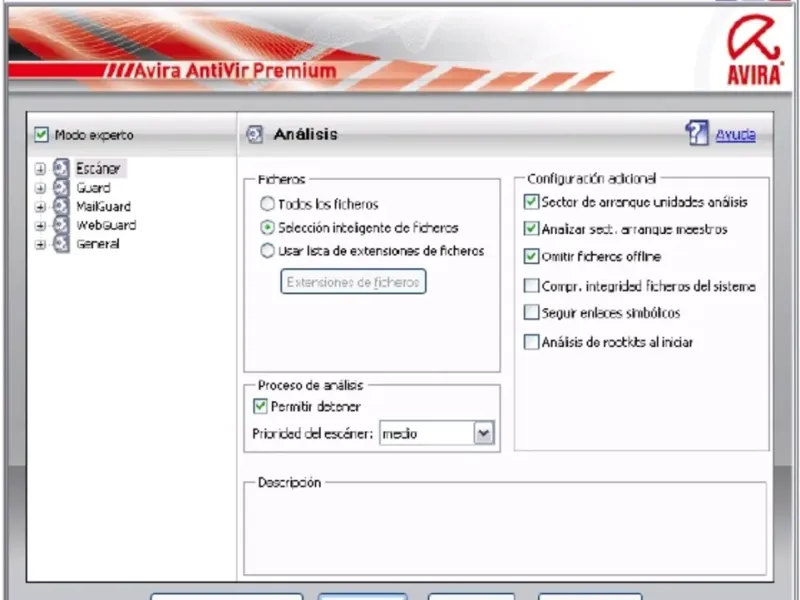Click the Extensiones de ficheros button
Image resolution: width=800 pixels, height=600 pixels.
click(353, 282)
